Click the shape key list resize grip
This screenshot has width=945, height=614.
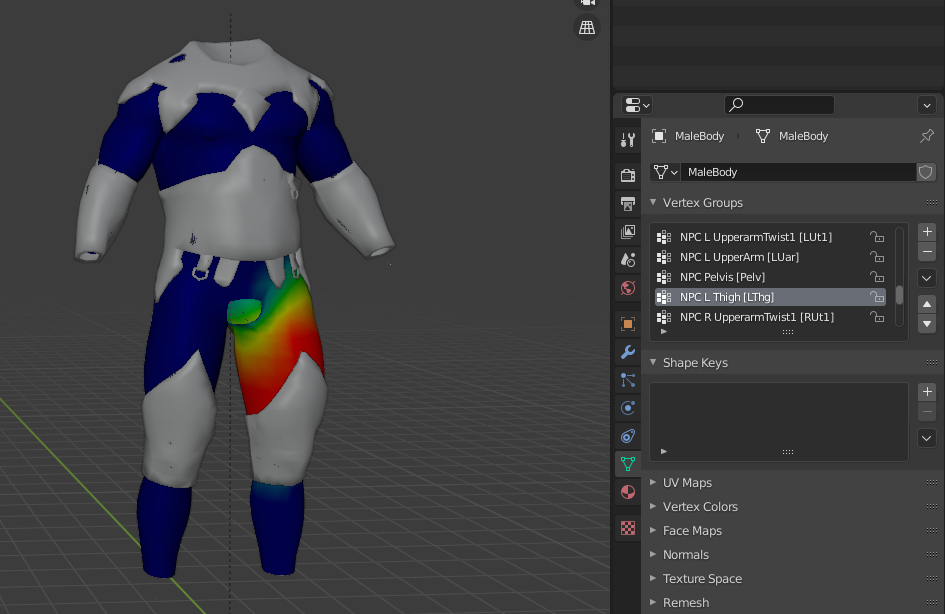coord(788,452)
